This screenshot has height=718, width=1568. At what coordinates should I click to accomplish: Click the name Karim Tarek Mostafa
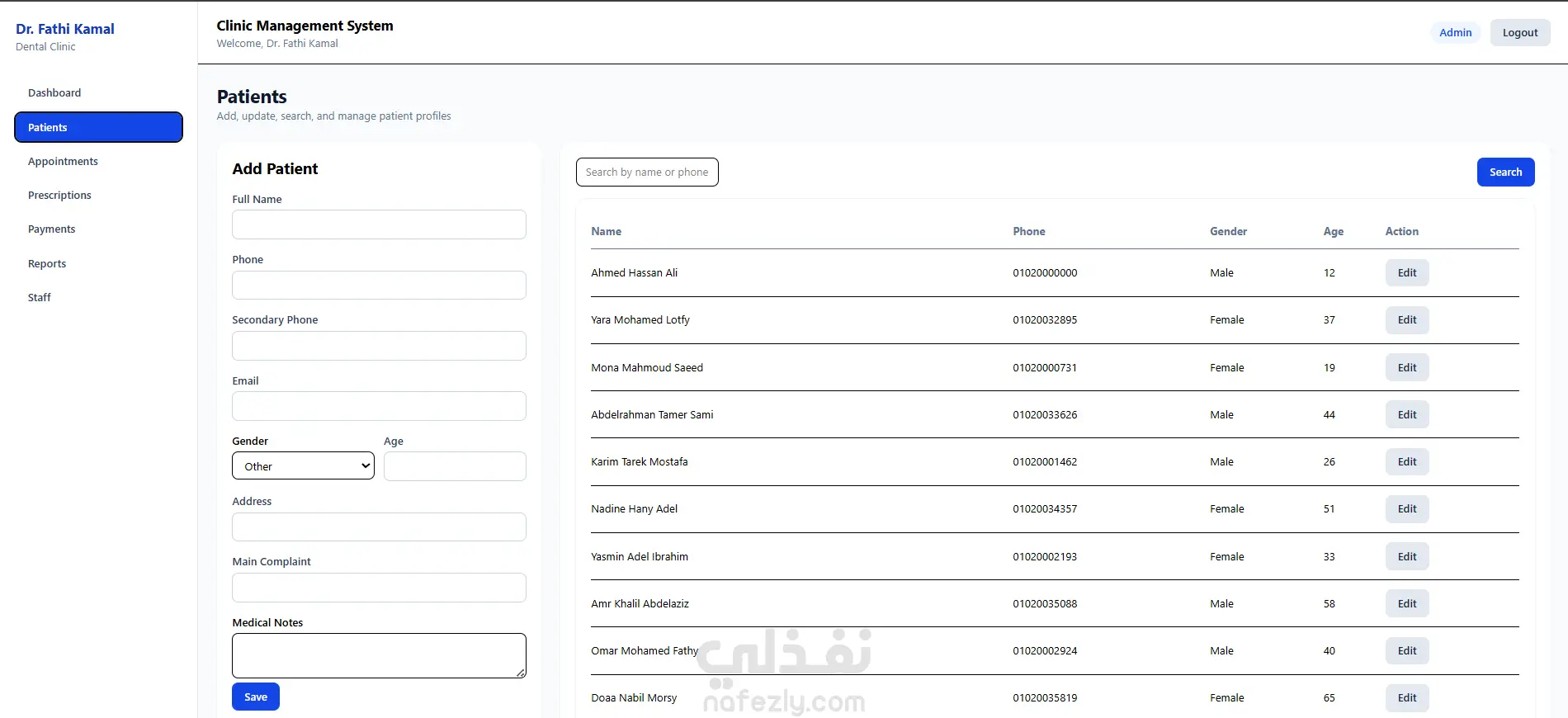(640, 462)
